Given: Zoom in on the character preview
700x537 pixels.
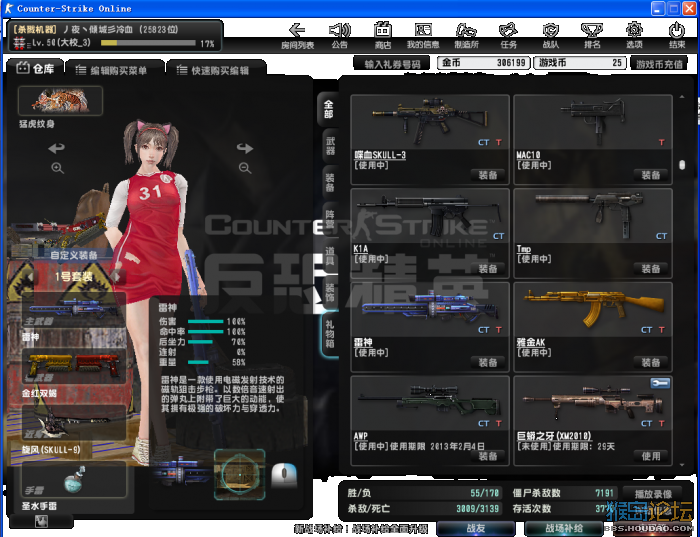Looking at the screenshot, I should tap(58, 168).
